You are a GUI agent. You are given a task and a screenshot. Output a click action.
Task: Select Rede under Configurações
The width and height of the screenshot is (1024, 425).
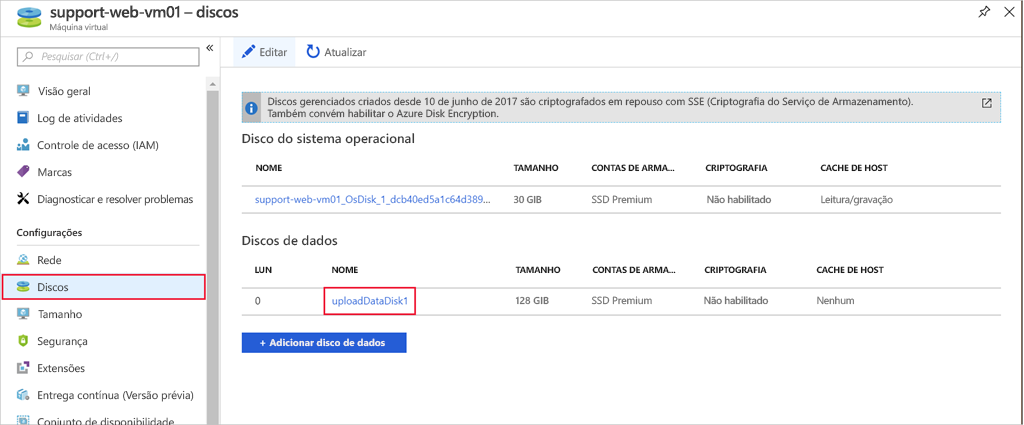click(50, 260)
